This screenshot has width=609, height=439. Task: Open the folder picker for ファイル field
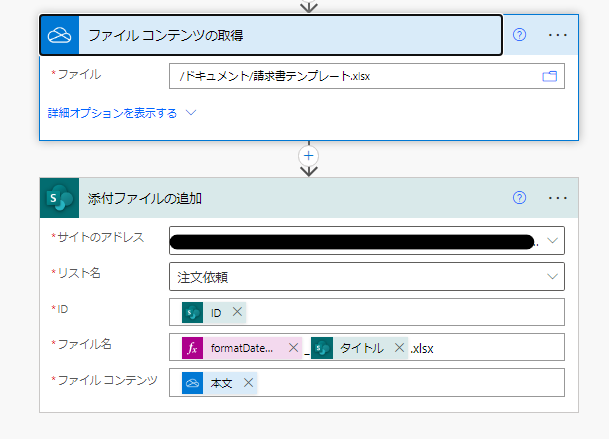click(549, 76)
